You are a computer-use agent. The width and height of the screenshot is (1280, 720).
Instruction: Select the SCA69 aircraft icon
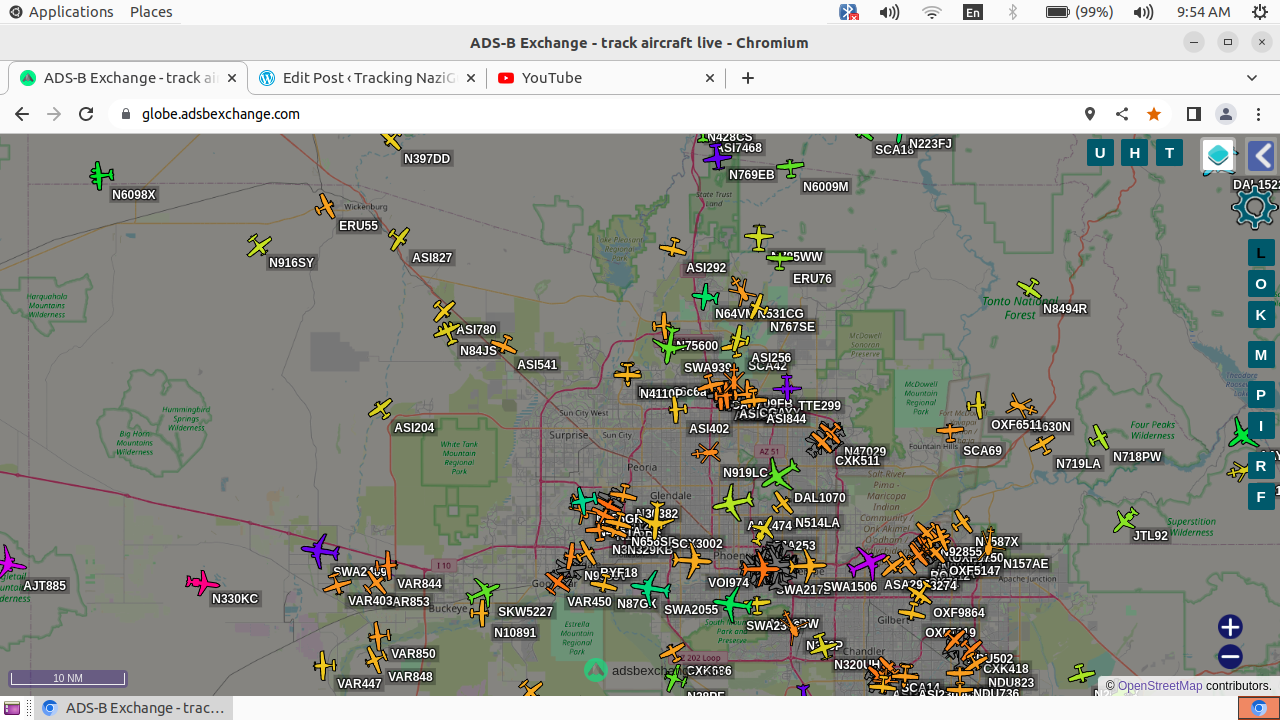[x=950, y=432]
